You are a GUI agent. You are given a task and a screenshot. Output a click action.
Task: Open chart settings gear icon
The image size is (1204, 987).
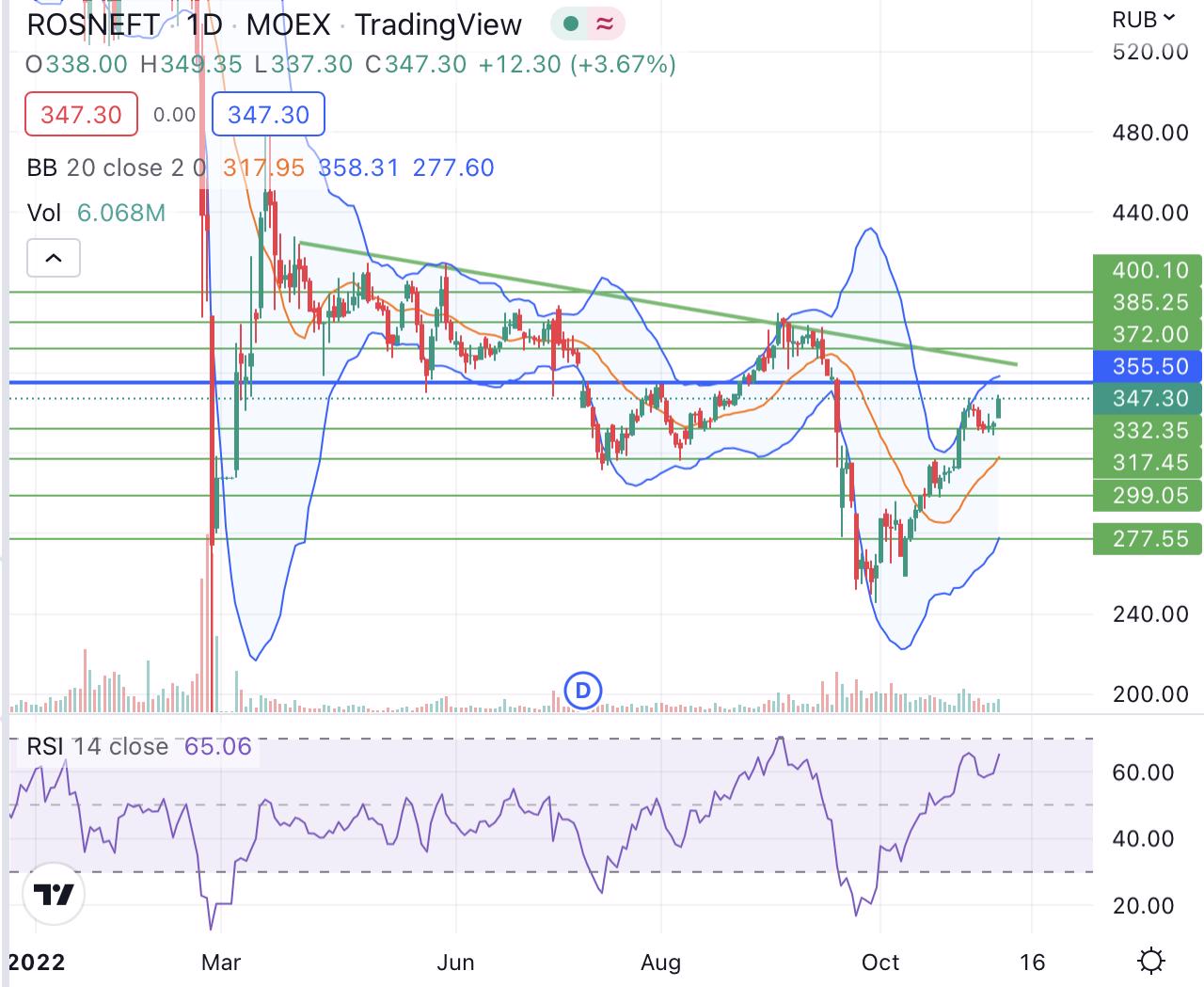point(1150,961)
